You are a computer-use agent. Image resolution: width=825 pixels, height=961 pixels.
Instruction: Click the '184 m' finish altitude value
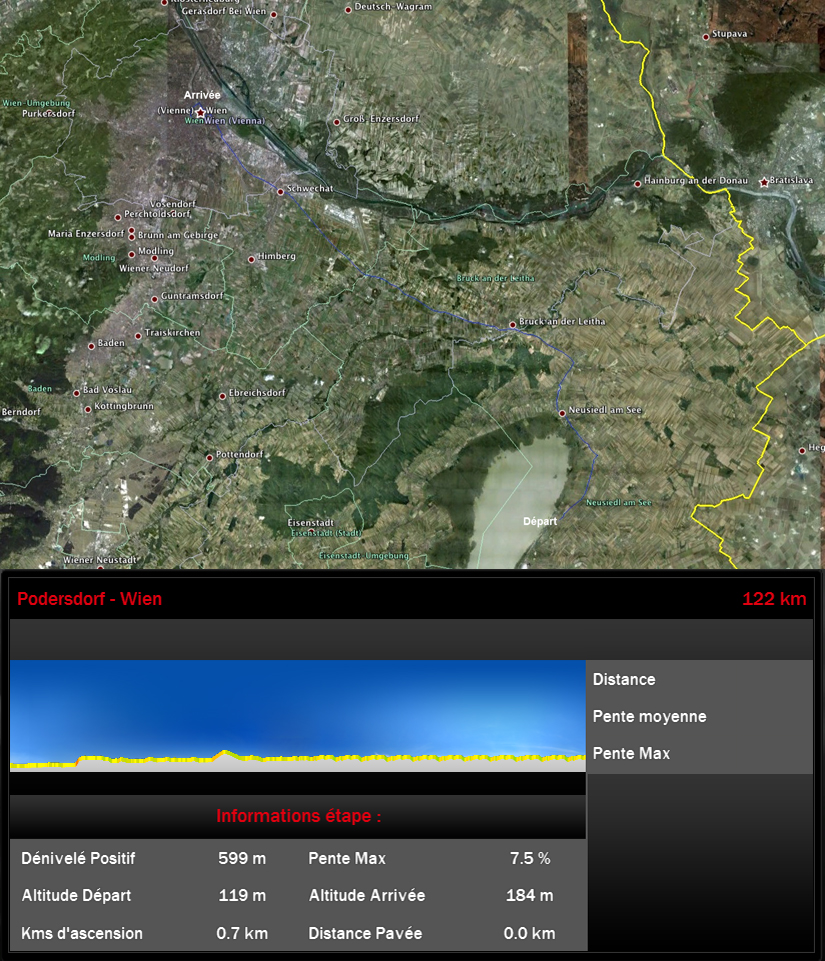pos(530,895)
